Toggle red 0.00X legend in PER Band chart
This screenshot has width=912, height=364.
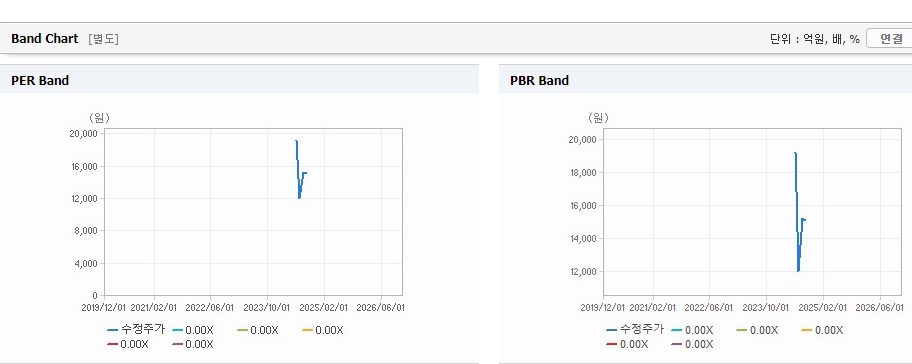coord(128,344)
